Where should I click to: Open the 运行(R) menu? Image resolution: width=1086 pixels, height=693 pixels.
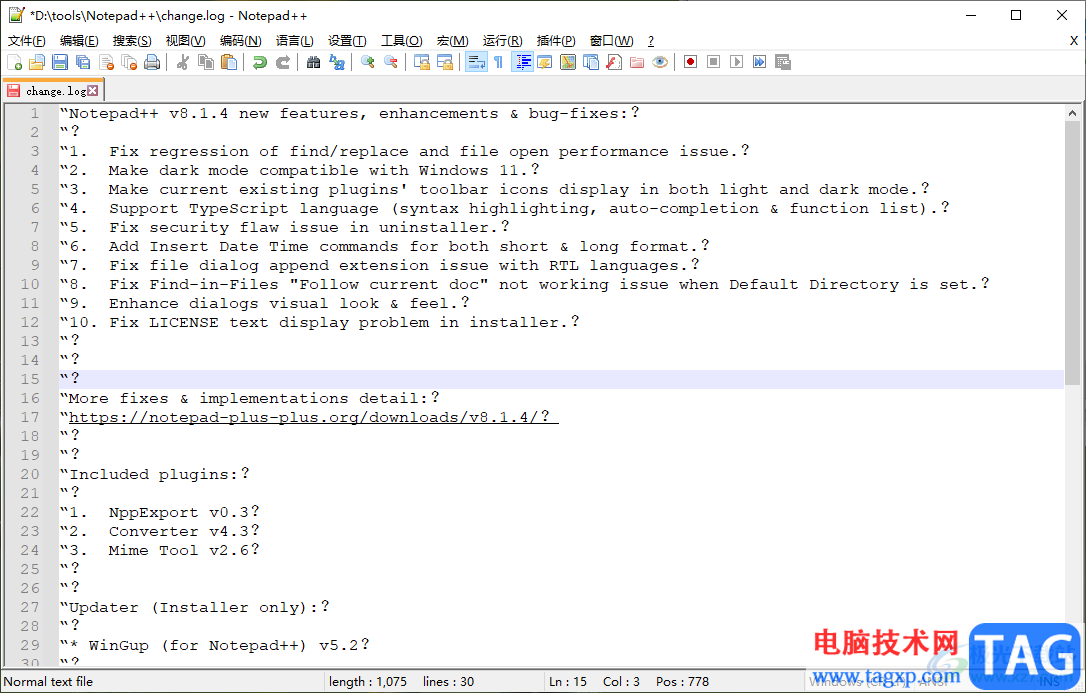pos(503,41)
